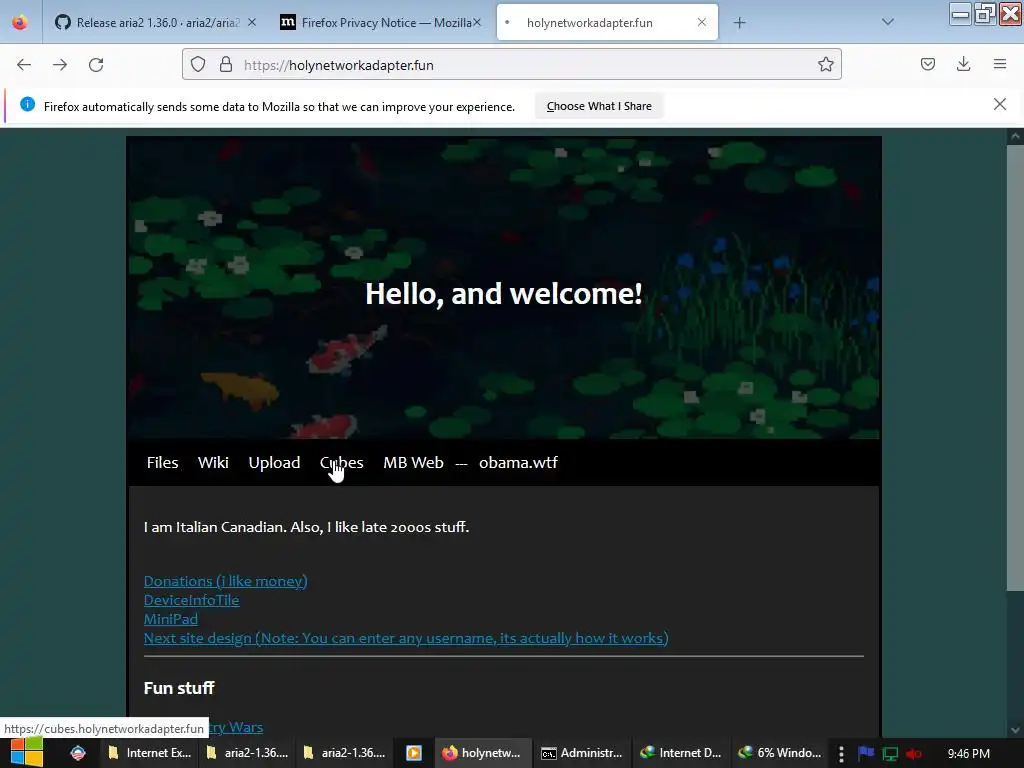The image size is (1024, 768).
Task: Click the partially hidden Wars link
Action: [236, 728]
